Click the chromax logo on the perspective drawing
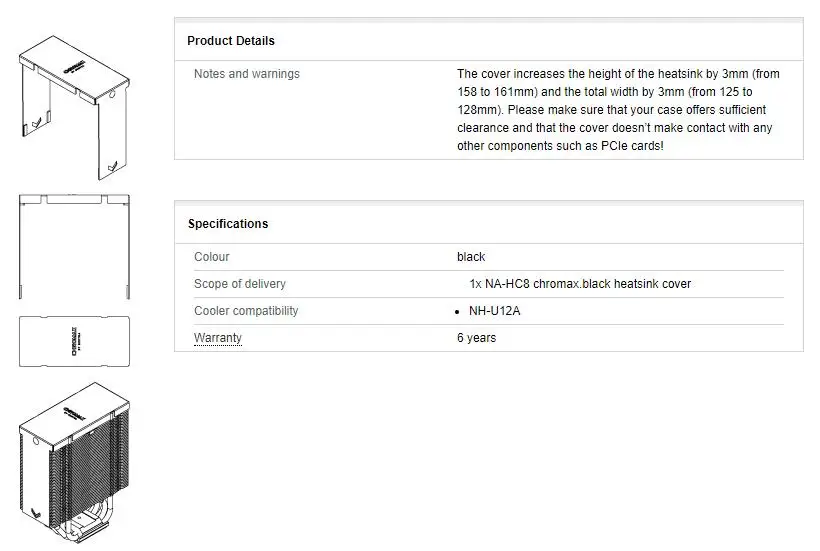Viewport: 820px width, 551px height. 75,74
